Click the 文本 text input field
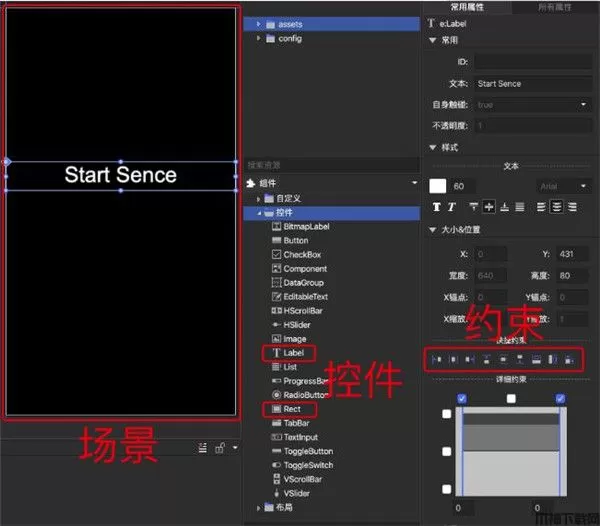Image resolution: width=600 pixels, height=526 pixels. (x=531, y=83)
